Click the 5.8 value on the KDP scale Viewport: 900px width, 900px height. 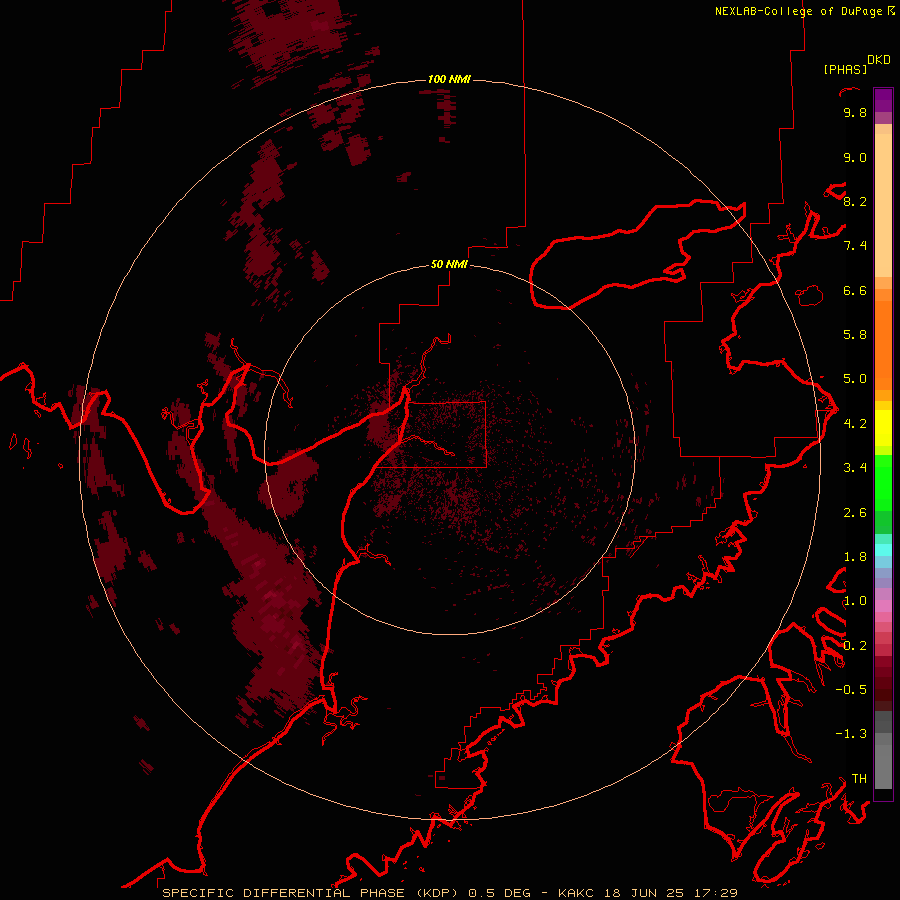coord(855,335)
